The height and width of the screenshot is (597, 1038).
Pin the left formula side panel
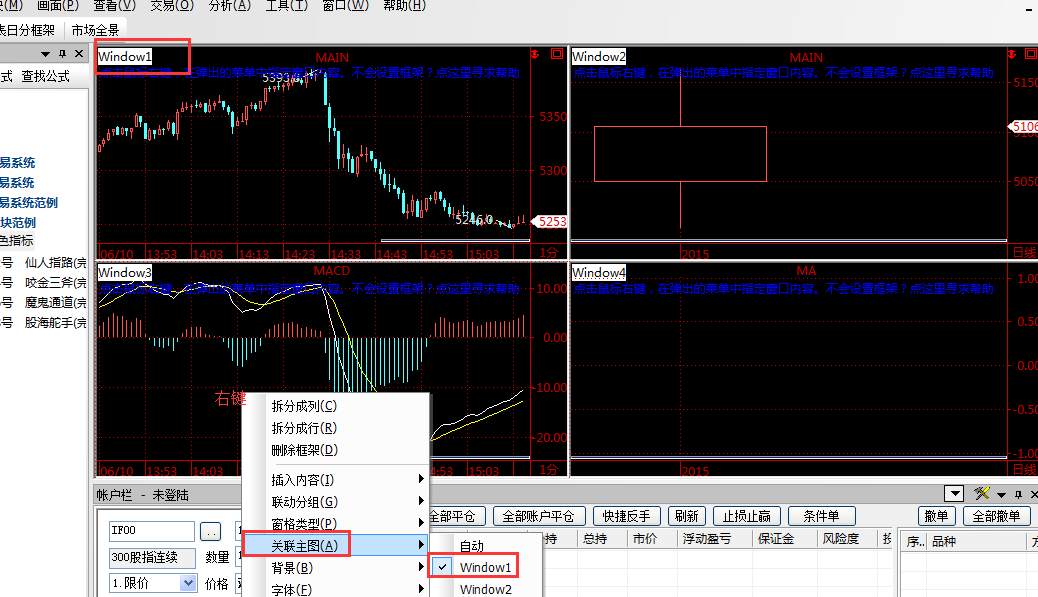point(63,53)
